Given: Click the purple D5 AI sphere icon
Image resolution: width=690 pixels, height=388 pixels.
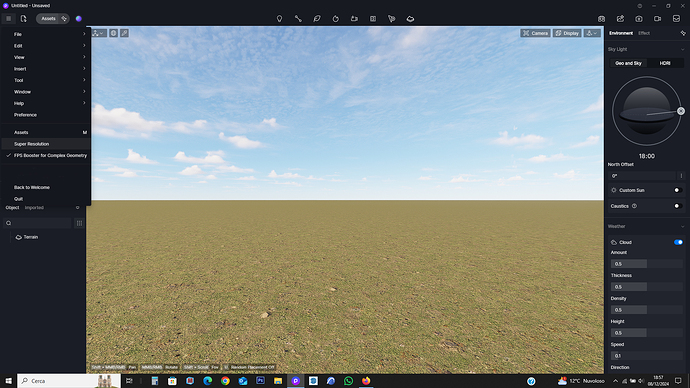Looking at the screenshot, I should 79,18.
